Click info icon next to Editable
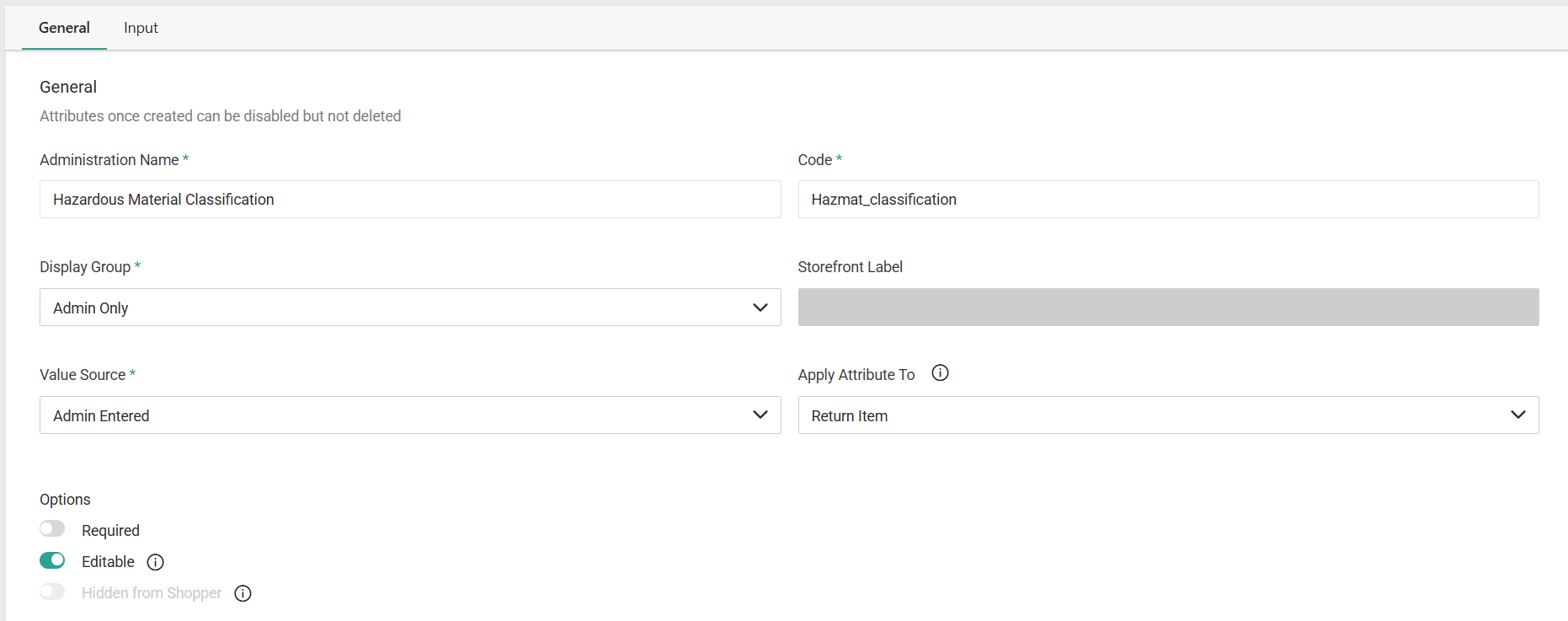1568x621 pixels. [156, 562]
